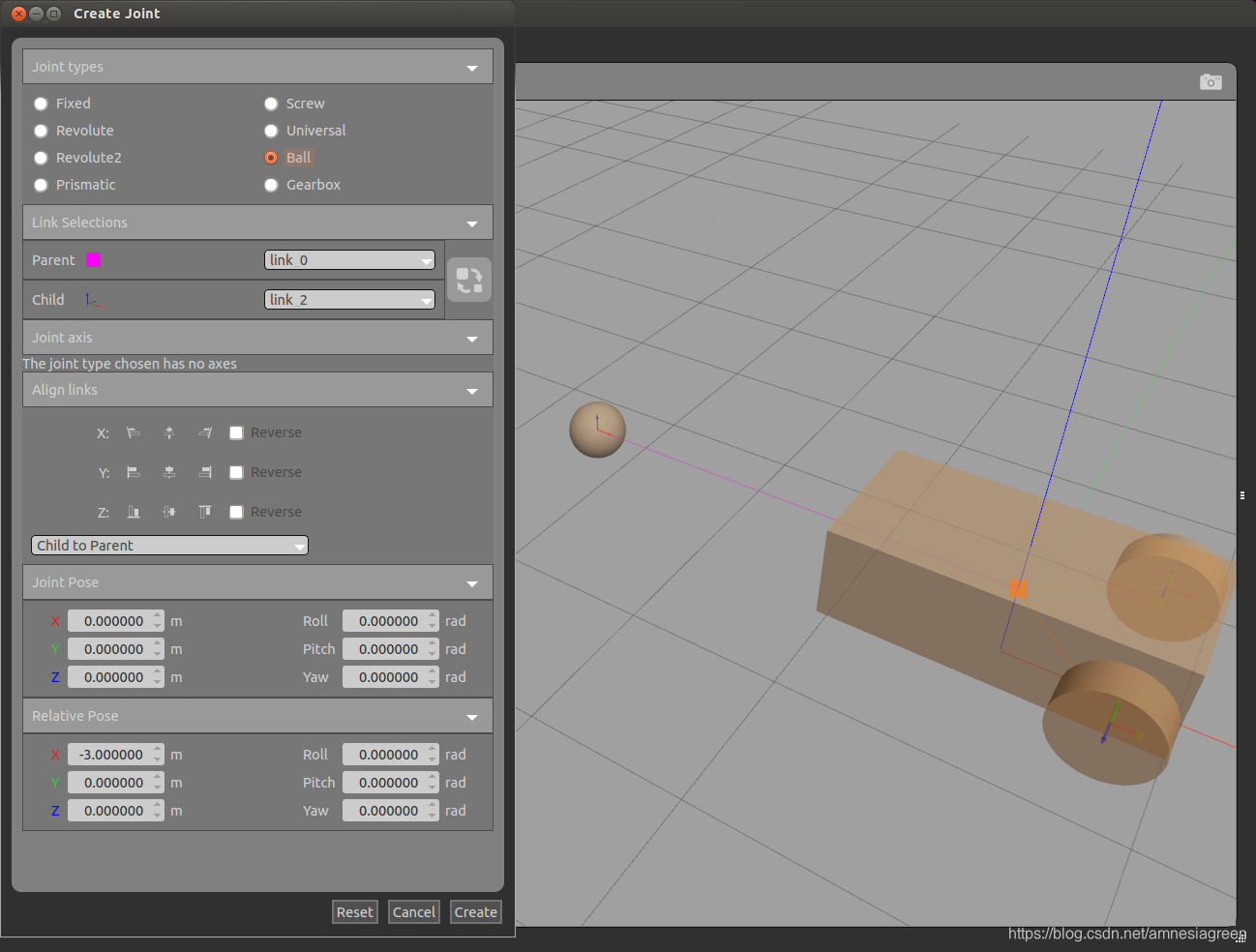Align X max icon
Viewport: 1256px width, 952px height.
205,432
